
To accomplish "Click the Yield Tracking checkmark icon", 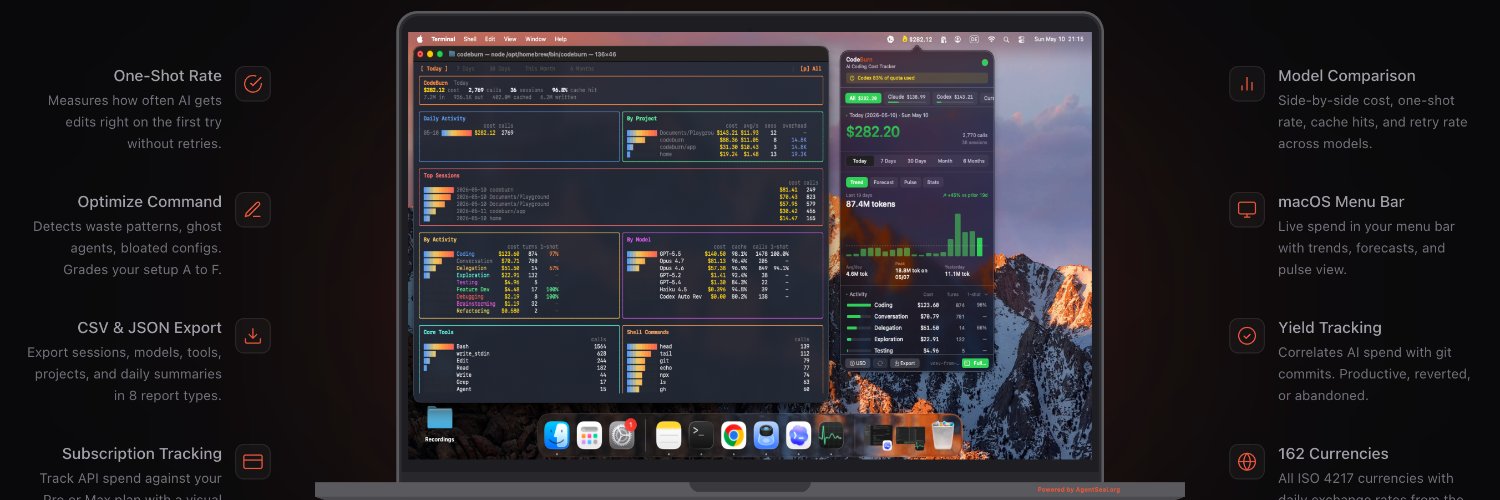I will tap(1247, 336).
